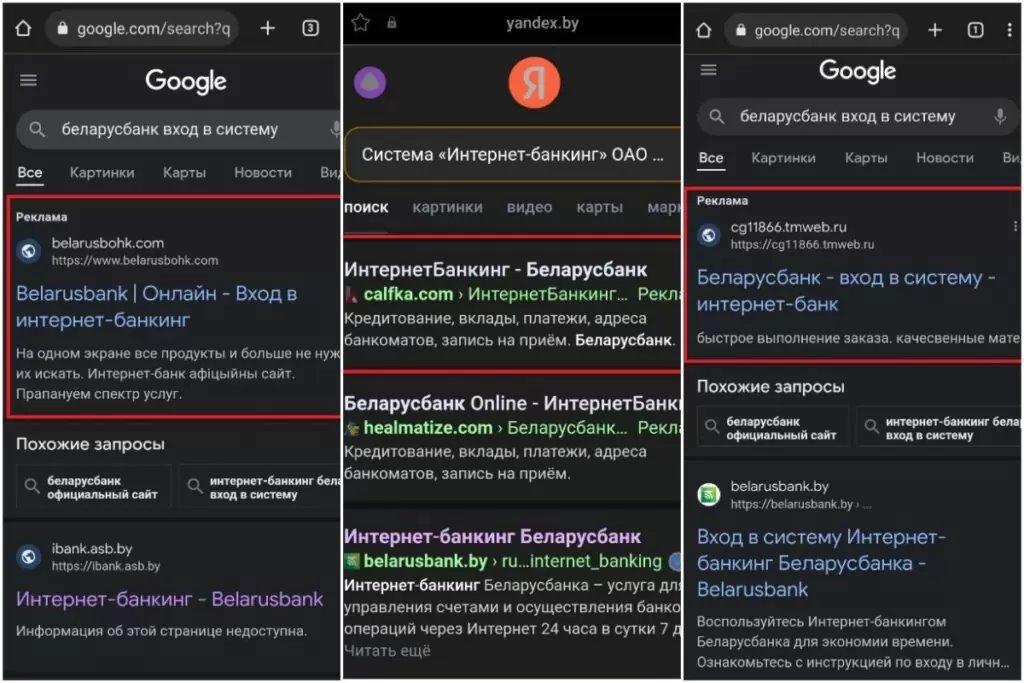This screenshot has height=683, width=1024.
Task: Click the globe favicon next to belarusbohk.com
Action: 30,251
